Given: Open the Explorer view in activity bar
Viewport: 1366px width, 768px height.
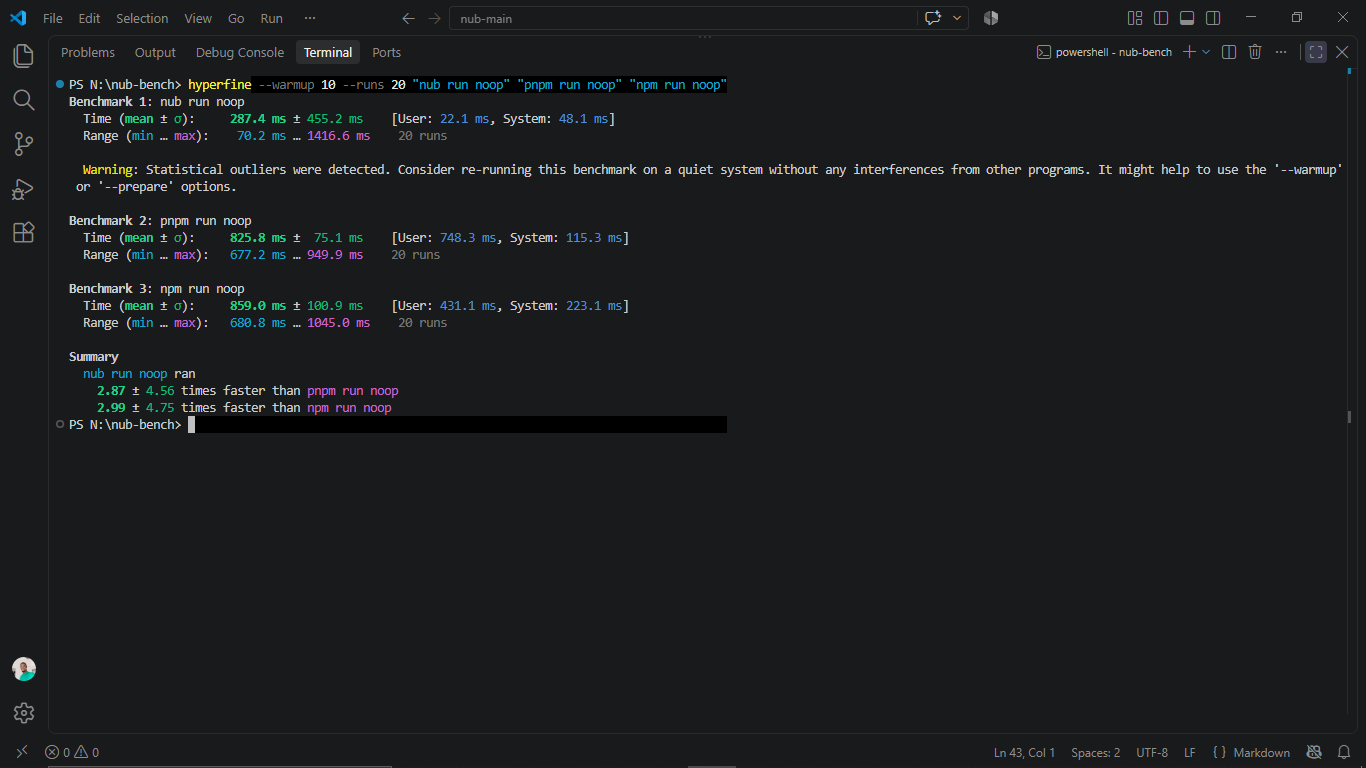Looking at the screenshot, I should (24, 56).
